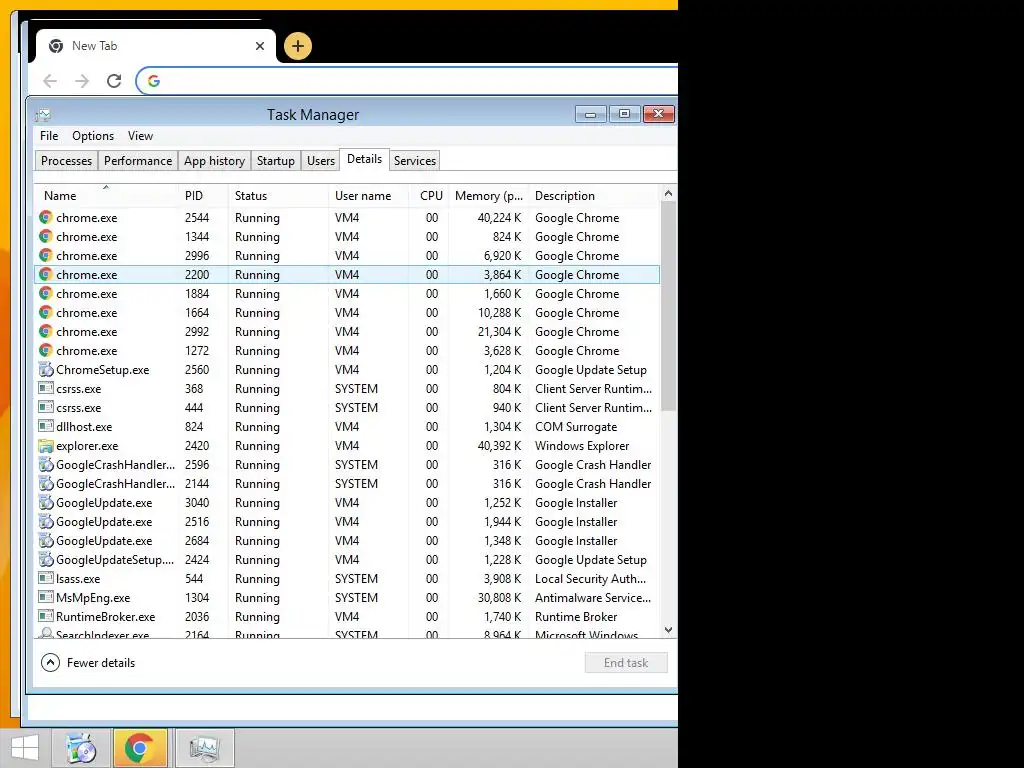Switch to the Startup tab

coord(276,161)
